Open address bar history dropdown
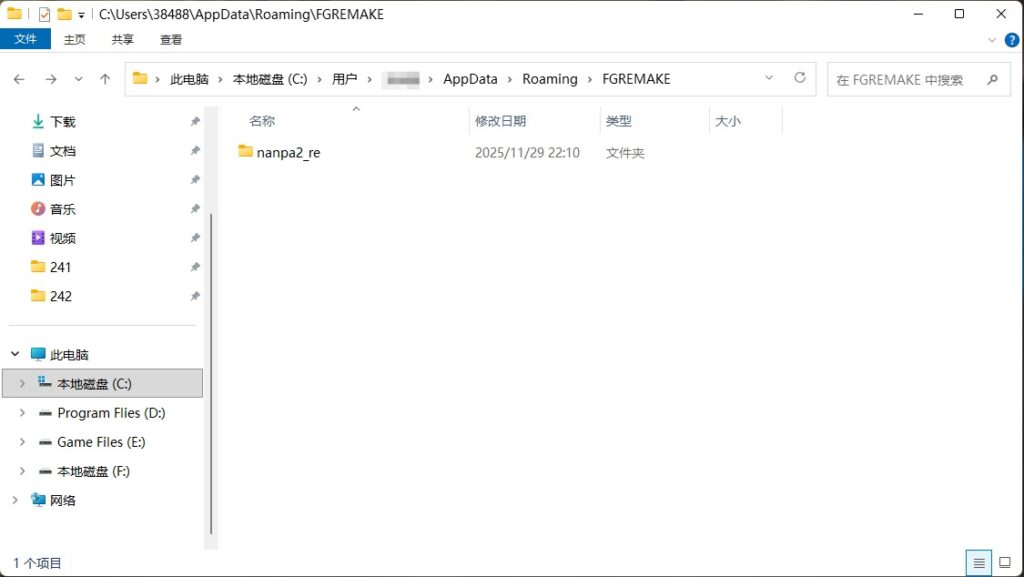Screen dimensions: 1024x577 tap(769, 78)
